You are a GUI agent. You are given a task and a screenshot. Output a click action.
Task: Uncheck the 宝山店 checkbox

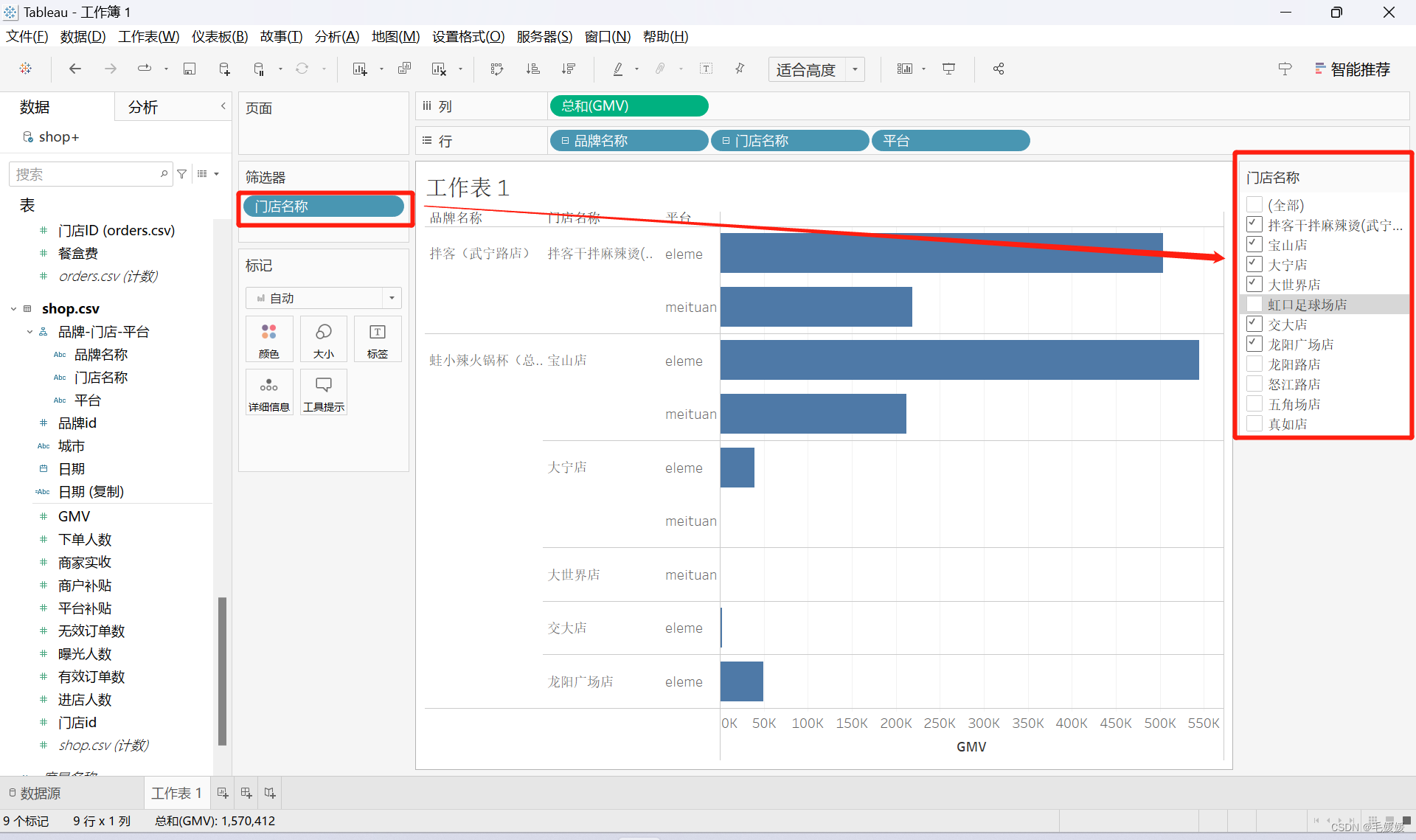click(1254, 244)
